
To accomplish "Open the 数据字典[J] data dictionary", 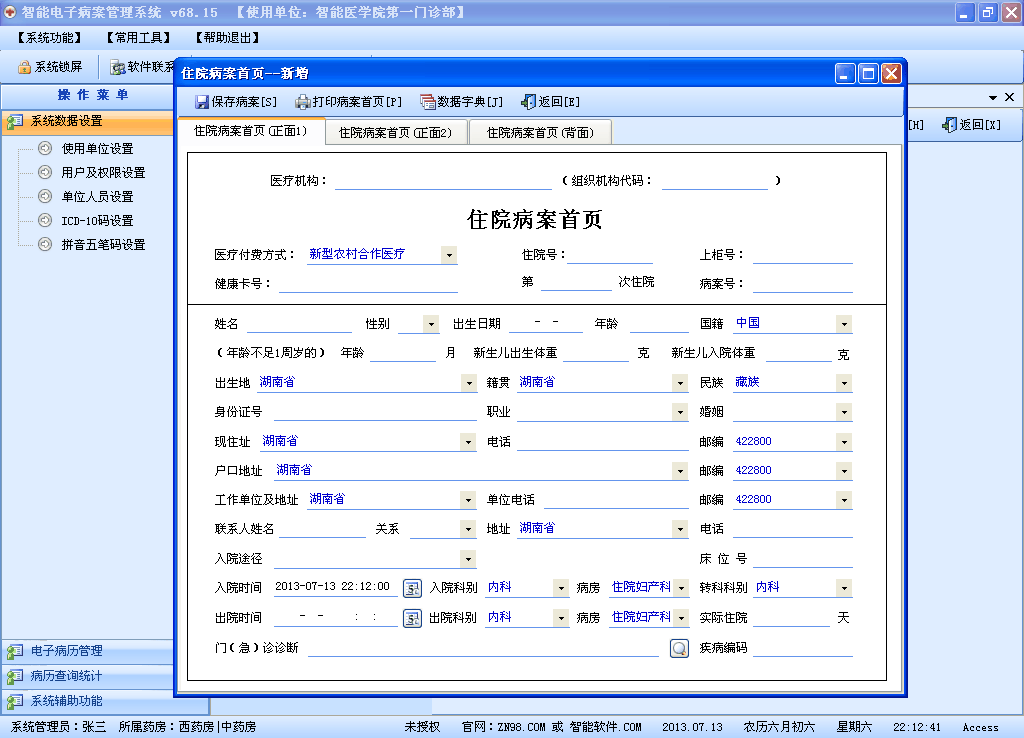I will tap(461, 102).
